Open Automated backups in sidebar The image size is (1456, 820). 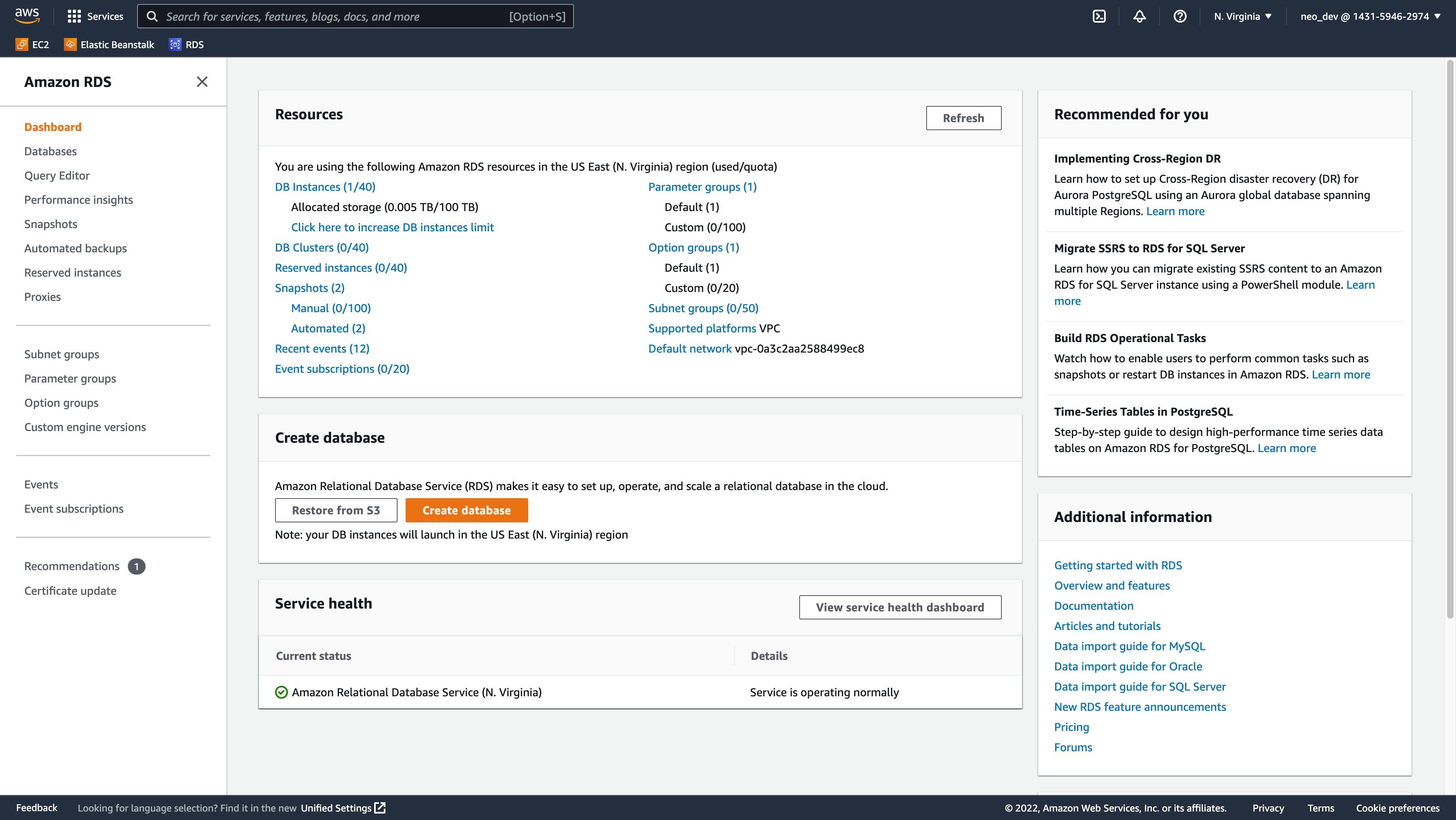76,249
